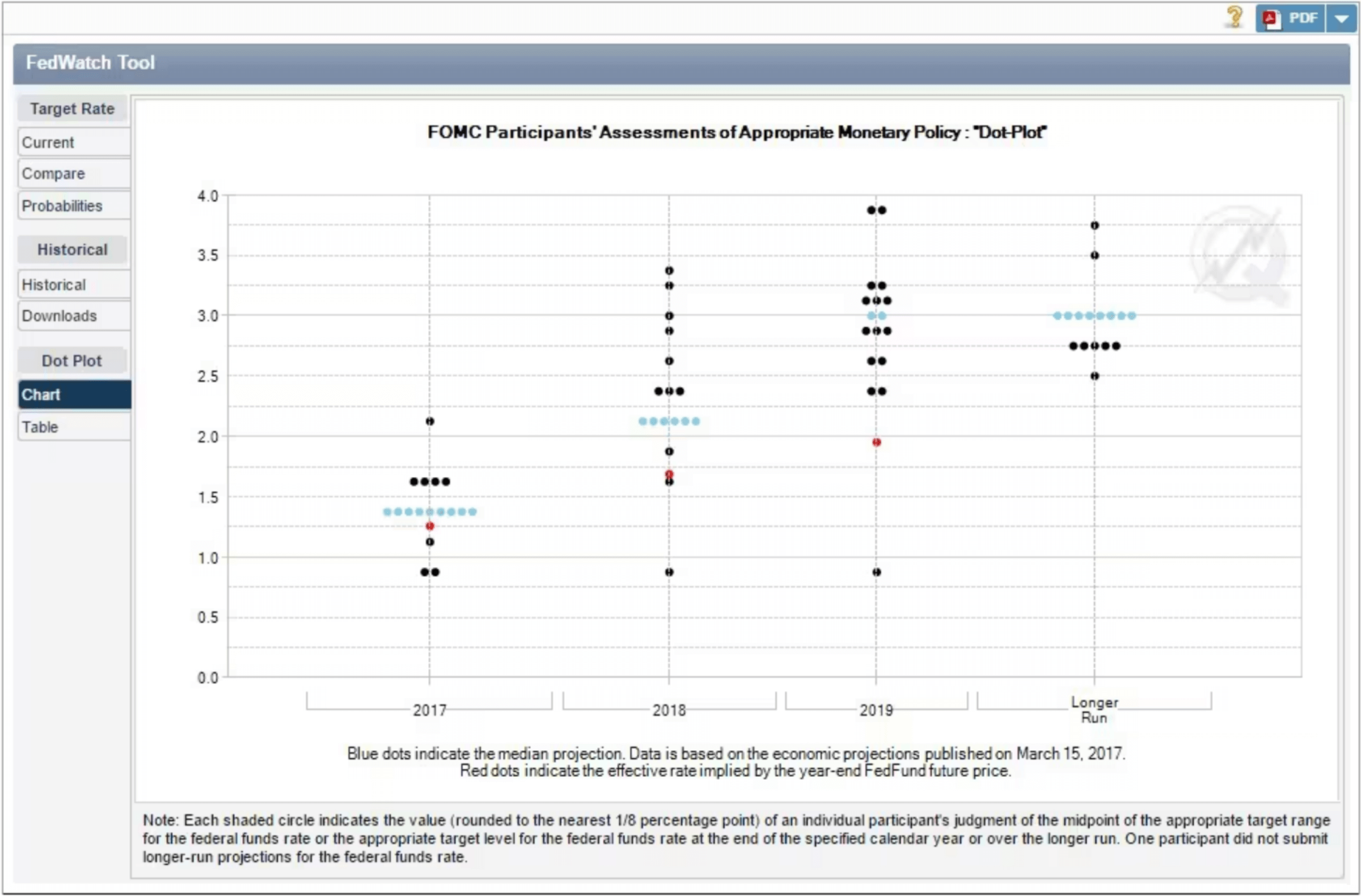Screen dimensions: 1361x896
Task: Open the Probabilities tab
Action: (73, 206)
